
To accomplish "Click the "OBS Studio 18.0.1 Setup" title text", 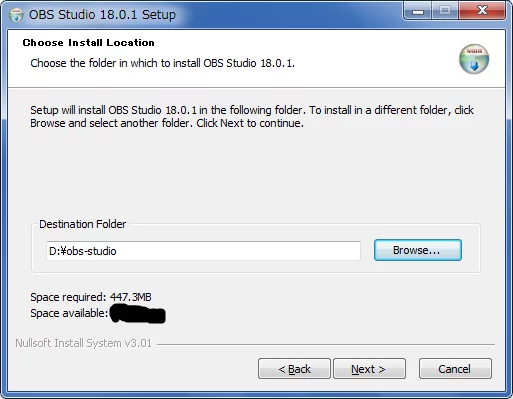I will click(x=102, y=15).
